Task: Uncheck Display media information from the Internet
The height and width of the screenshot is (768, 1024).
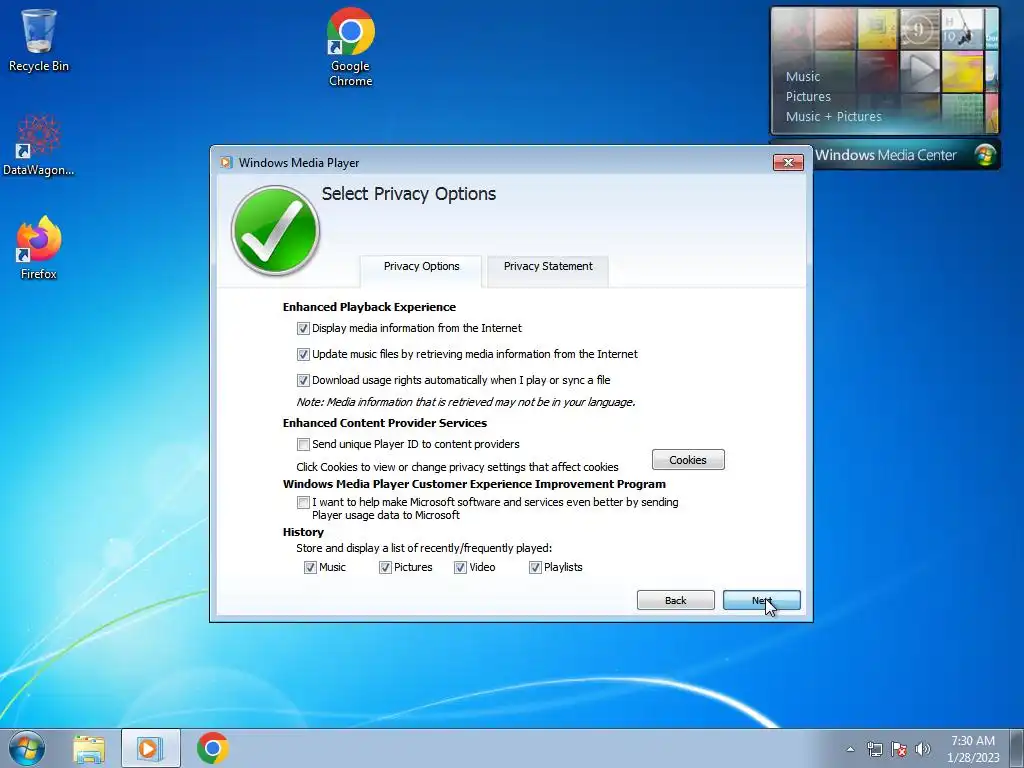Action: coord(303,328)
